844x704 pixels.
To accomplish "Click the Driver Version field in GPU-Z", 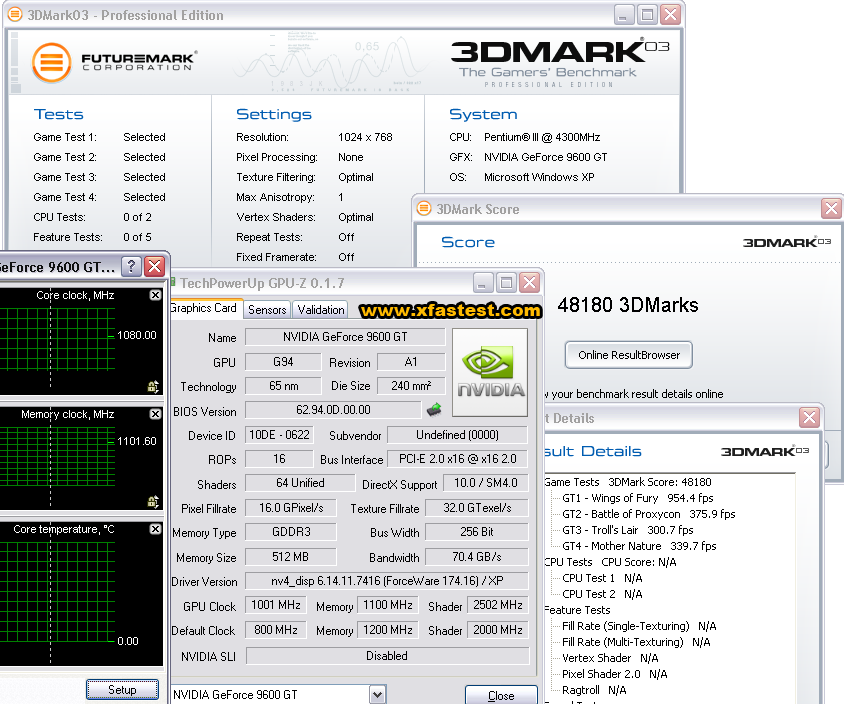I will point(386,581).
